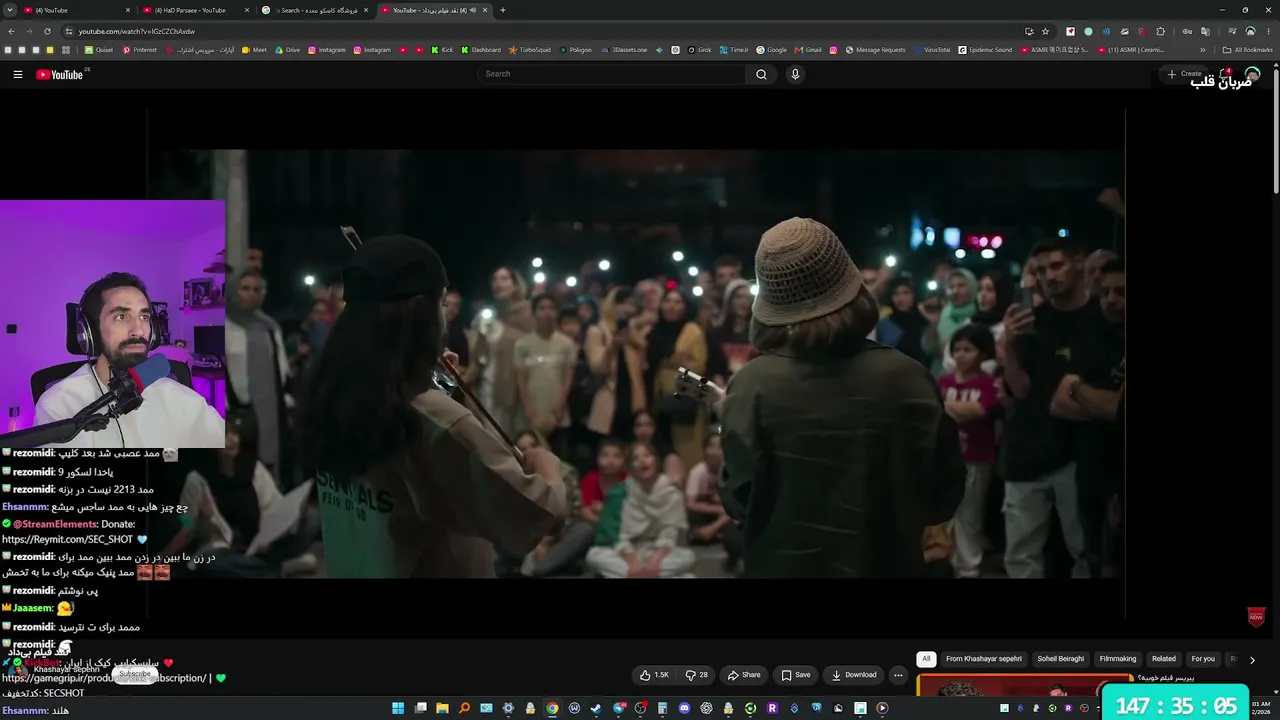Switch to the first YouTube tab
This screenshot has height=720, width=1280.
[75, 10]
